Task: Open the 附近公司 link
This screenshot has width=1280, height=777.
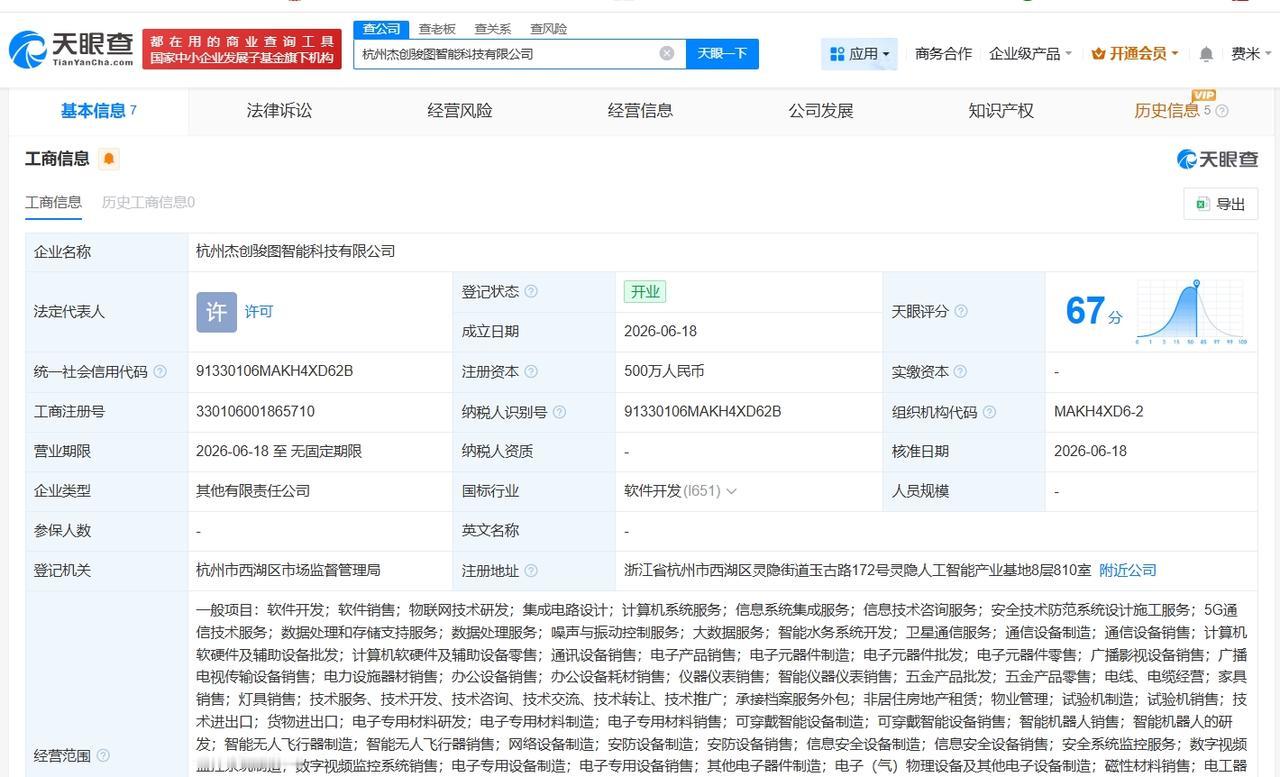Action: coord(1128,570)
